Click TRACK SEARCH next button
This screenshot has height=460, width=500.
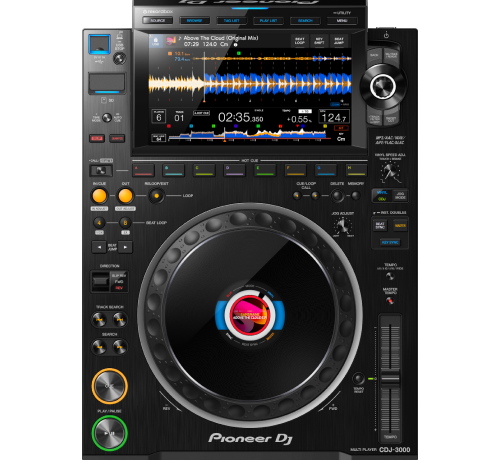(120, 320)
